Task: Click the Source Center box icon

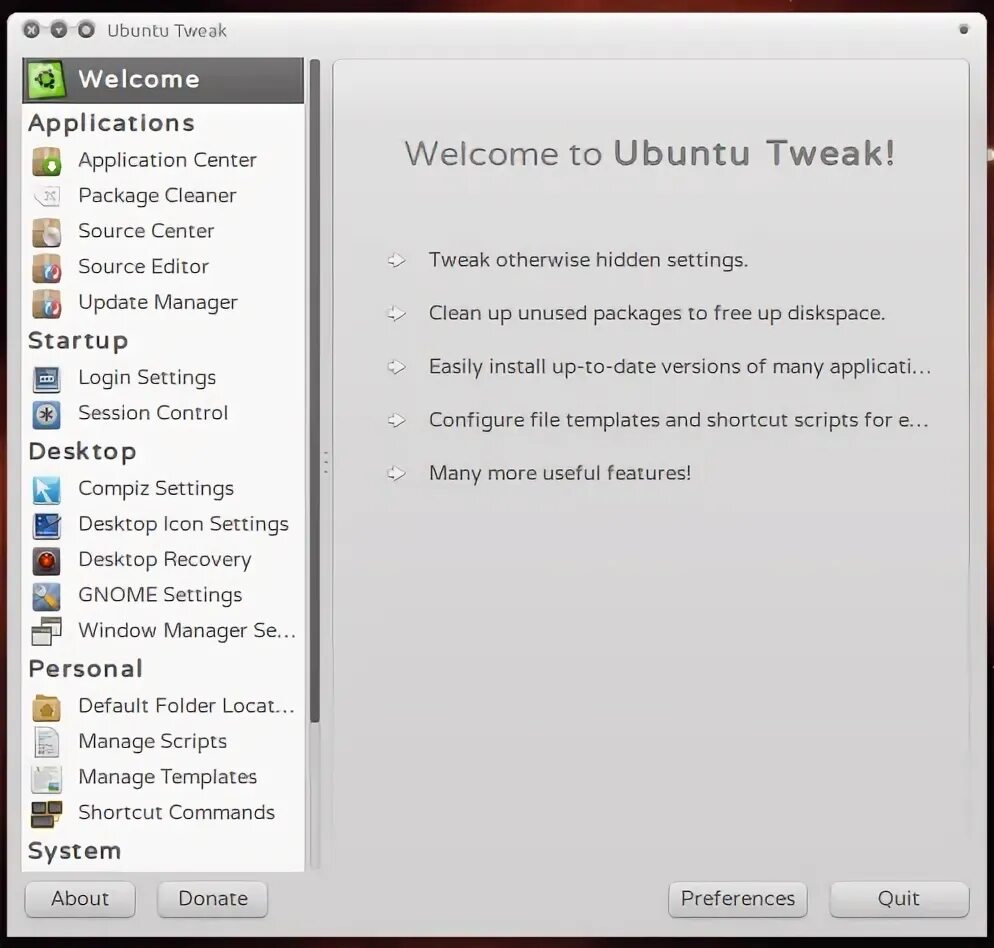Action: coord(46,232)
